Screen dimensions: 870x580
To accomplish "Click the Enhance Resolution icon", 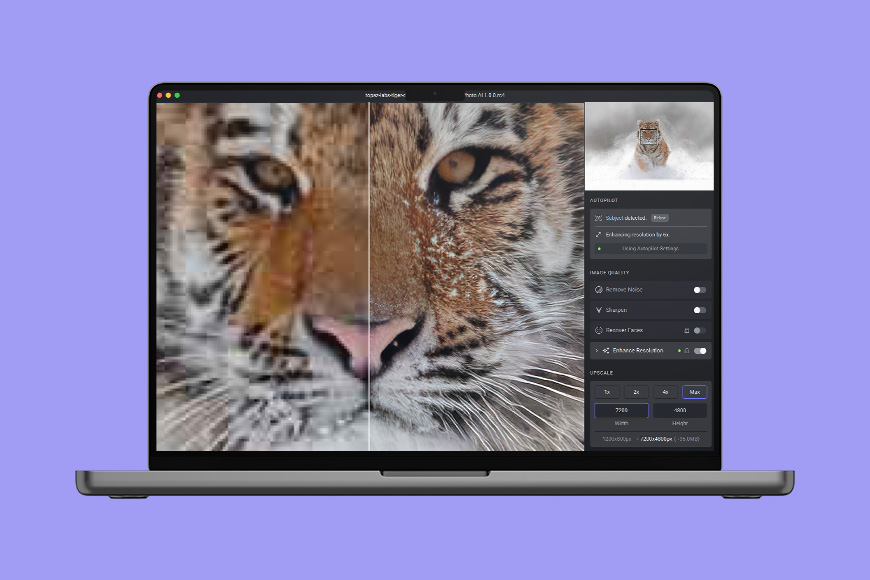I will pos(607,351).
